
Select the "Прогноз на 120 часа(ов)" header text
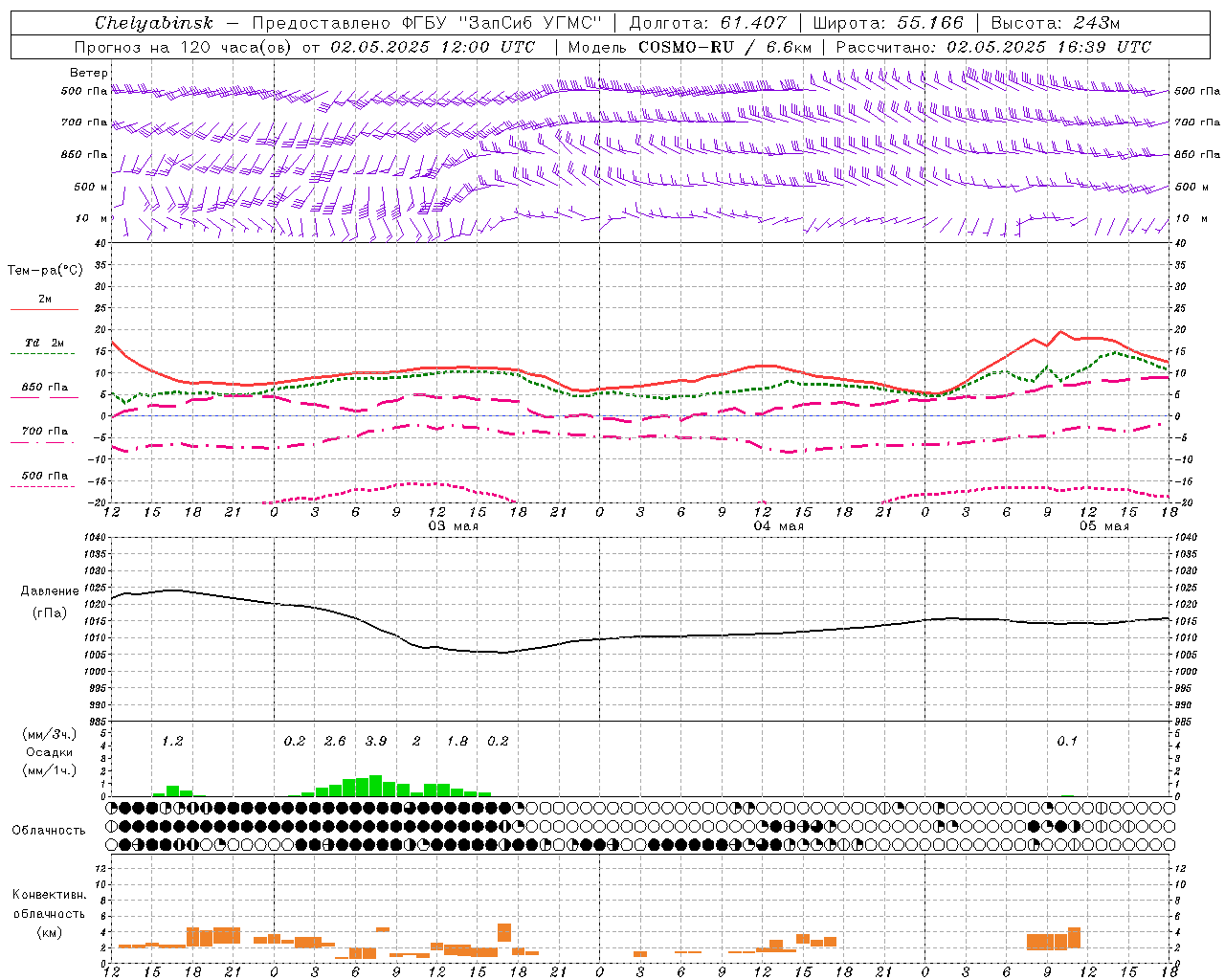[184, 47]
